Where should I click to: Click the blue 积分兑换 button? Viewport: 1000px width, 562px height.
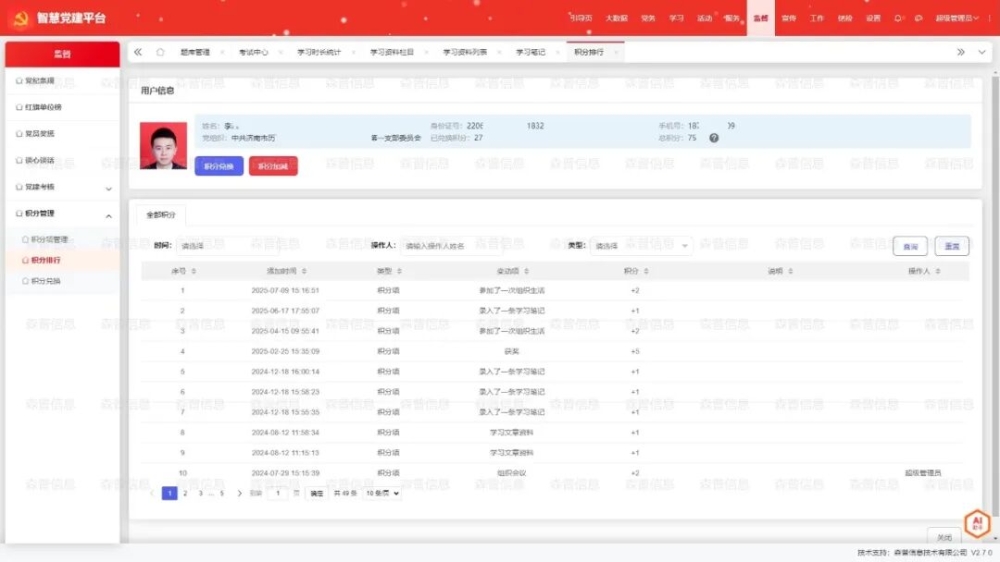[218, 166]
